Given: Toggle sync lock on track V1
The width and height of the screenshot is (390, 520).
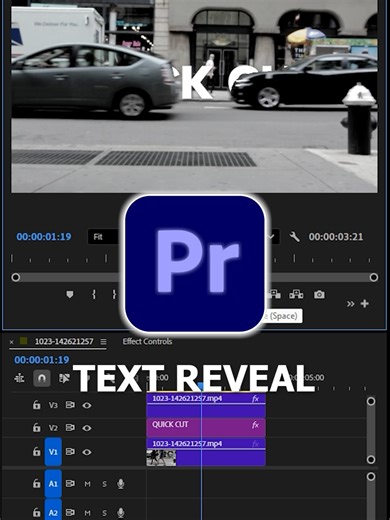Looking at the screenshot, I should pos(70,452).
